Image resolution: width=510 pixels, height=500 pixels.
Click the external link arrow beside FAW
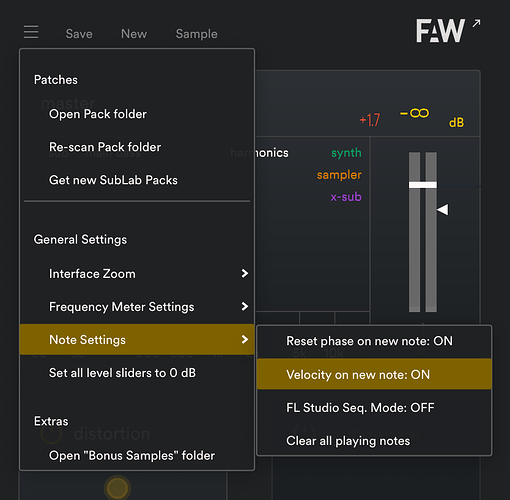tap(476, 23)
